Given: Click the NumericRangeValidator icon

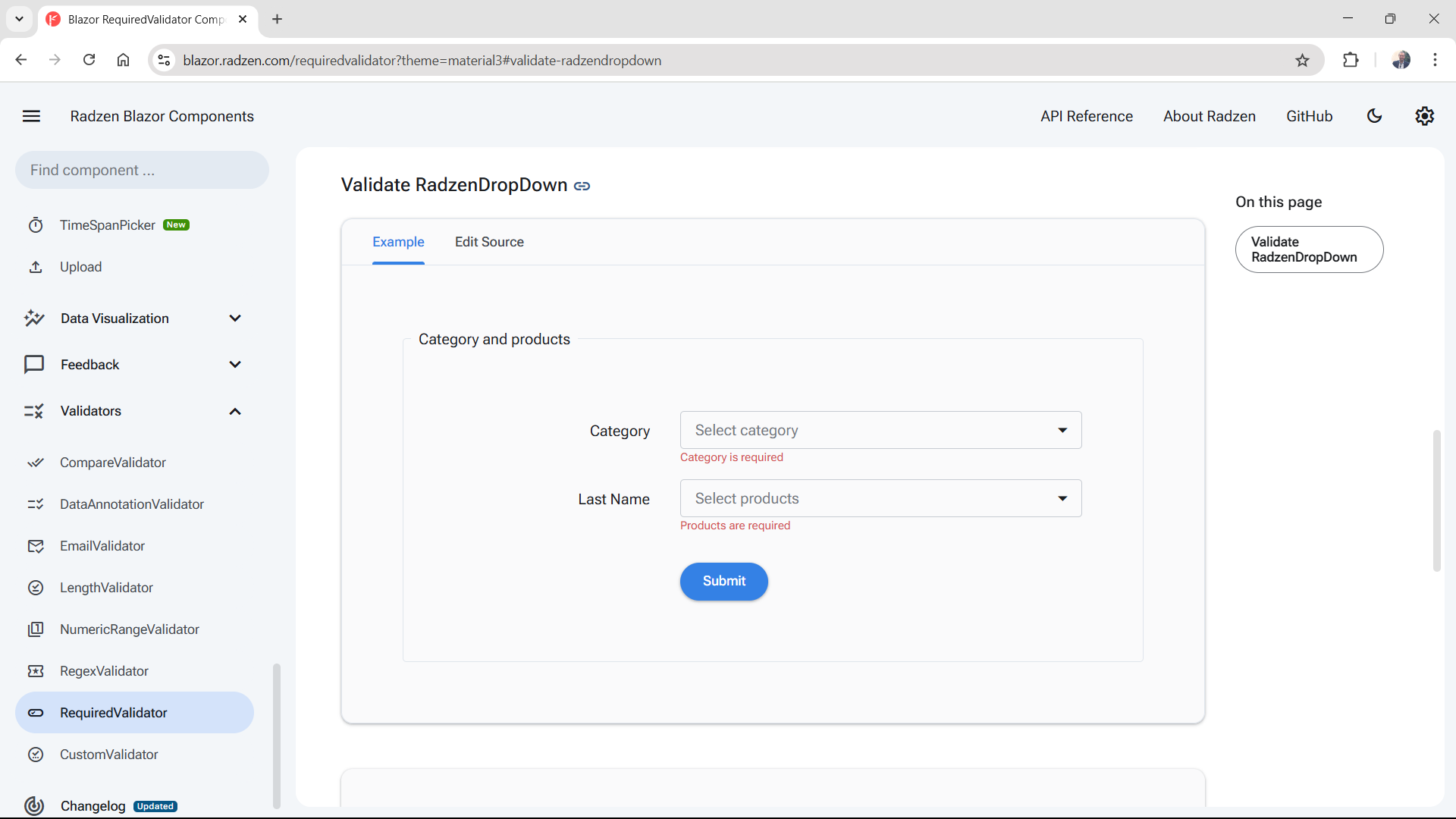Looking at the screenshot, I should pos(36,629).
